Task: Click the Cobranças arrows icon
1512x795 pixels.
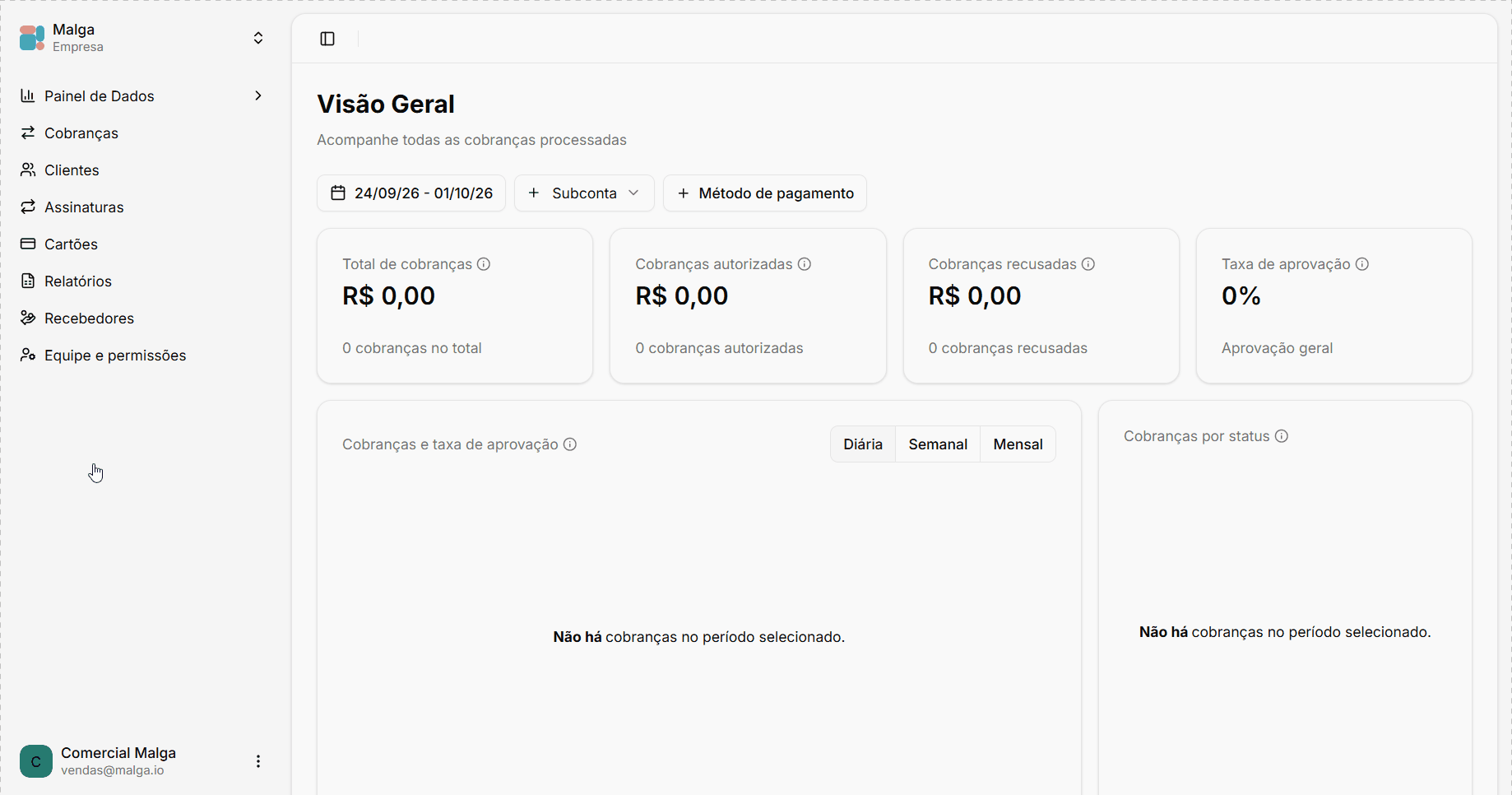Action: pos(28,132)
